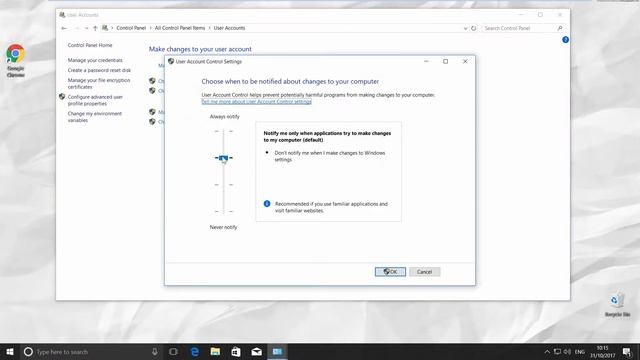Open Manage your file encryption certificates
This screenshot has height=360, width=640.
pos(99,84)
